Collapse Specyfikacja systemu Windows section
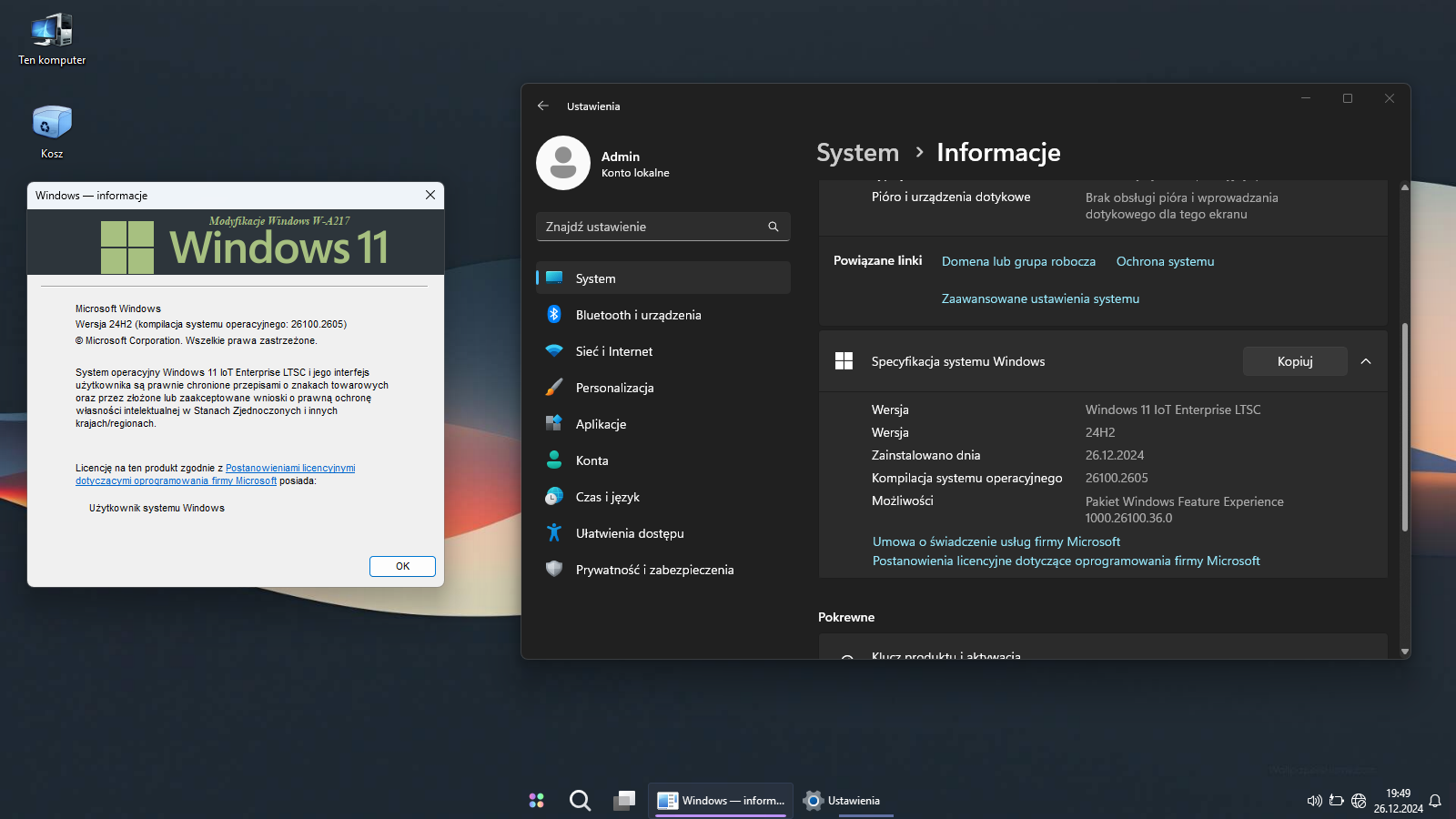The width and height of the screenshot is (1456, 819). [1366, 361]
